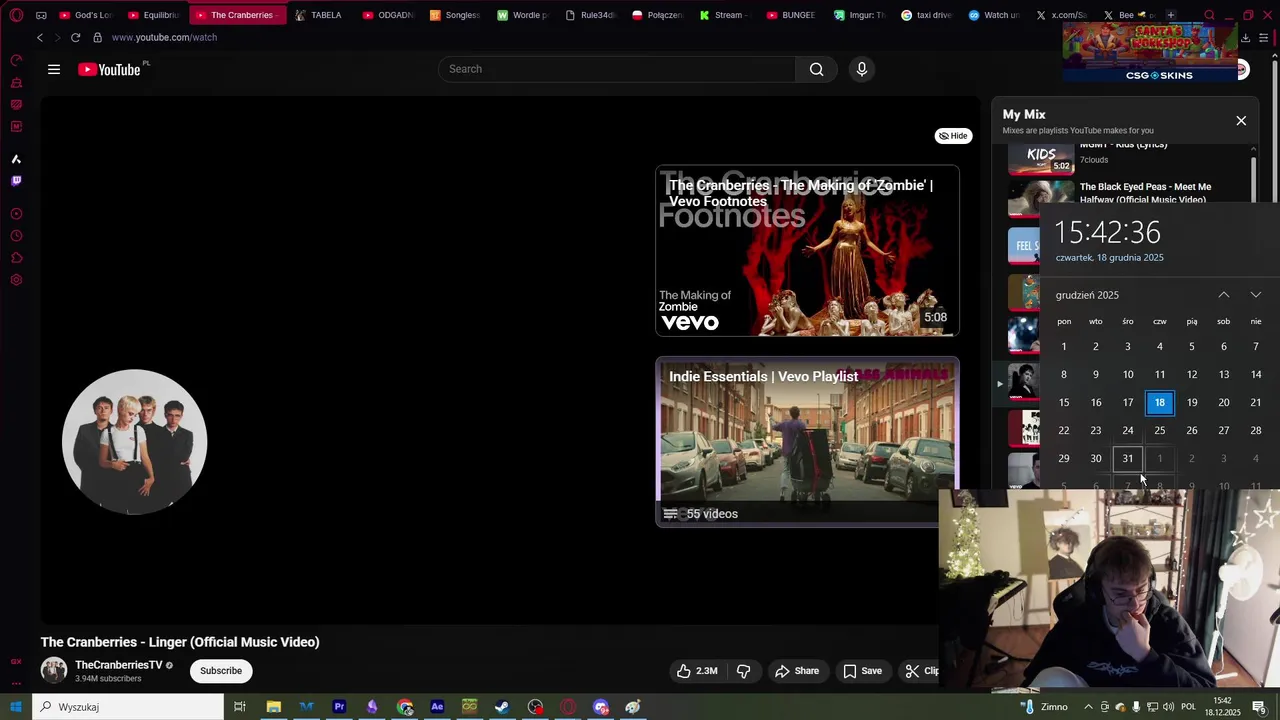Open the Aria AI sidebar icon
This screenshot has height=720, width=1280.
click(16, 159)
